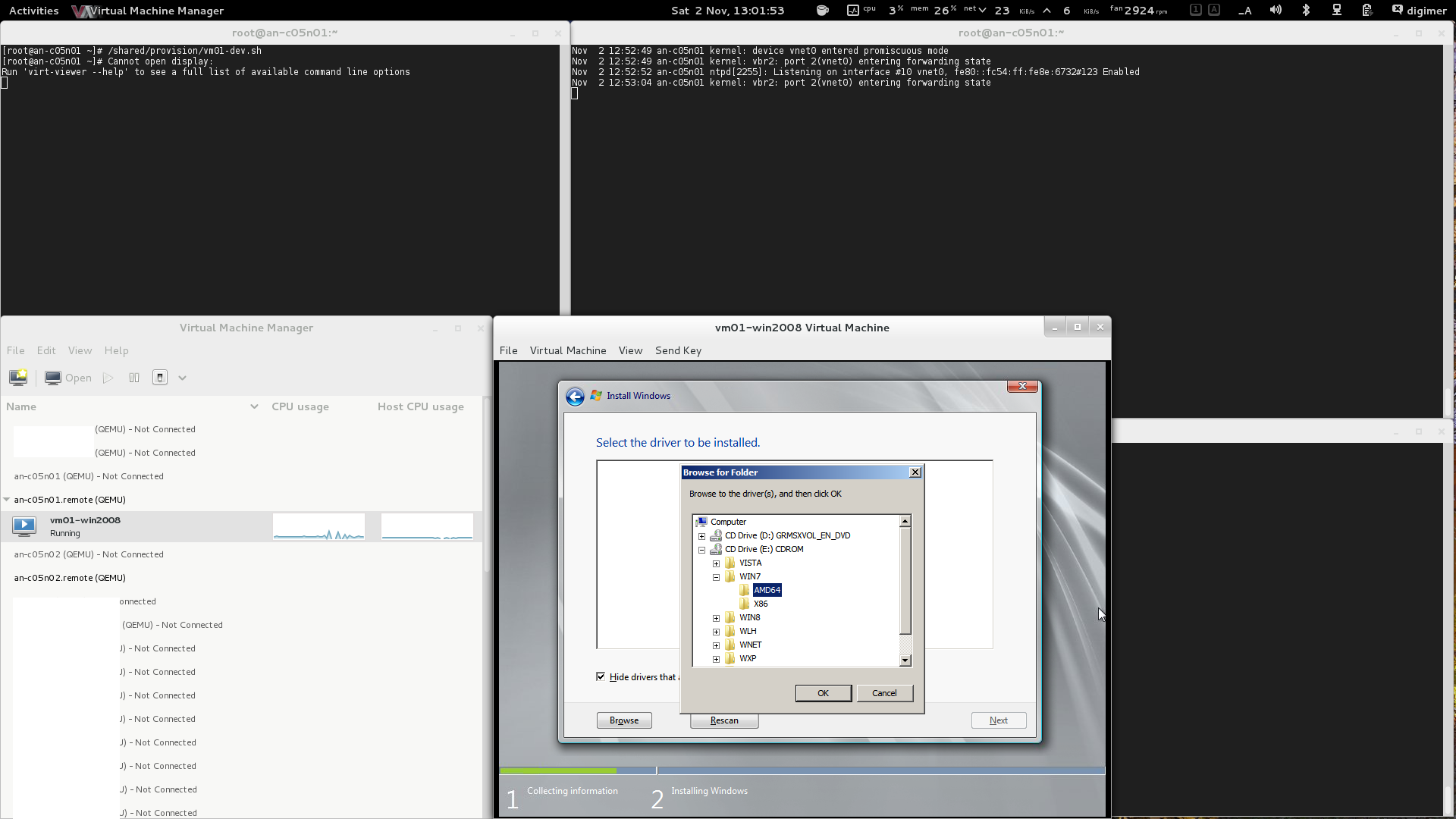Select an-c05n02 (QEMU) - Not Connected row
The width and height of the screenshot is (1456, 819).
[240, 554]
